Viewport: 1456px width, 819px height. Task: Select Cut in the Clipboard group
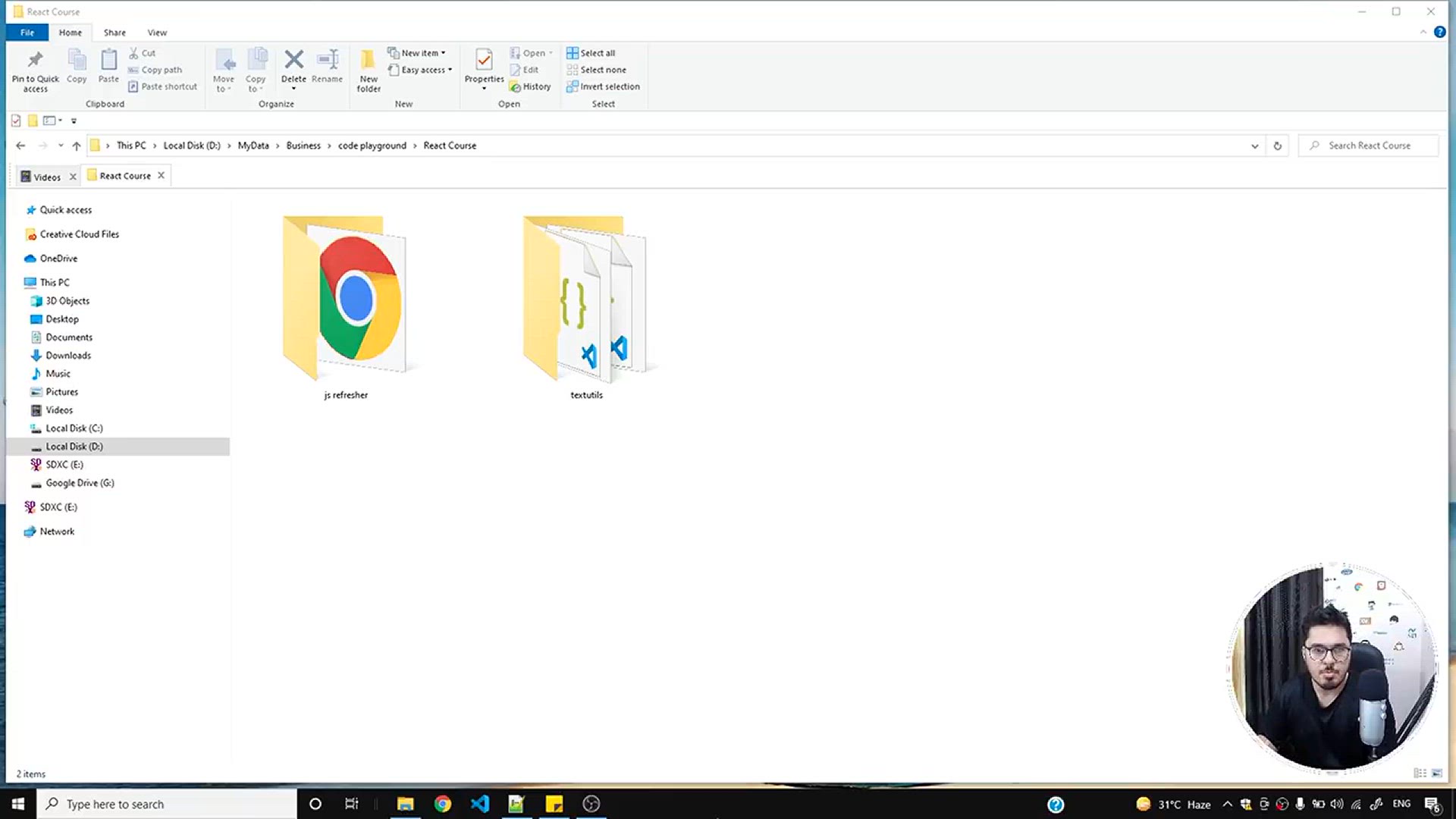click(x=142, y=53)
